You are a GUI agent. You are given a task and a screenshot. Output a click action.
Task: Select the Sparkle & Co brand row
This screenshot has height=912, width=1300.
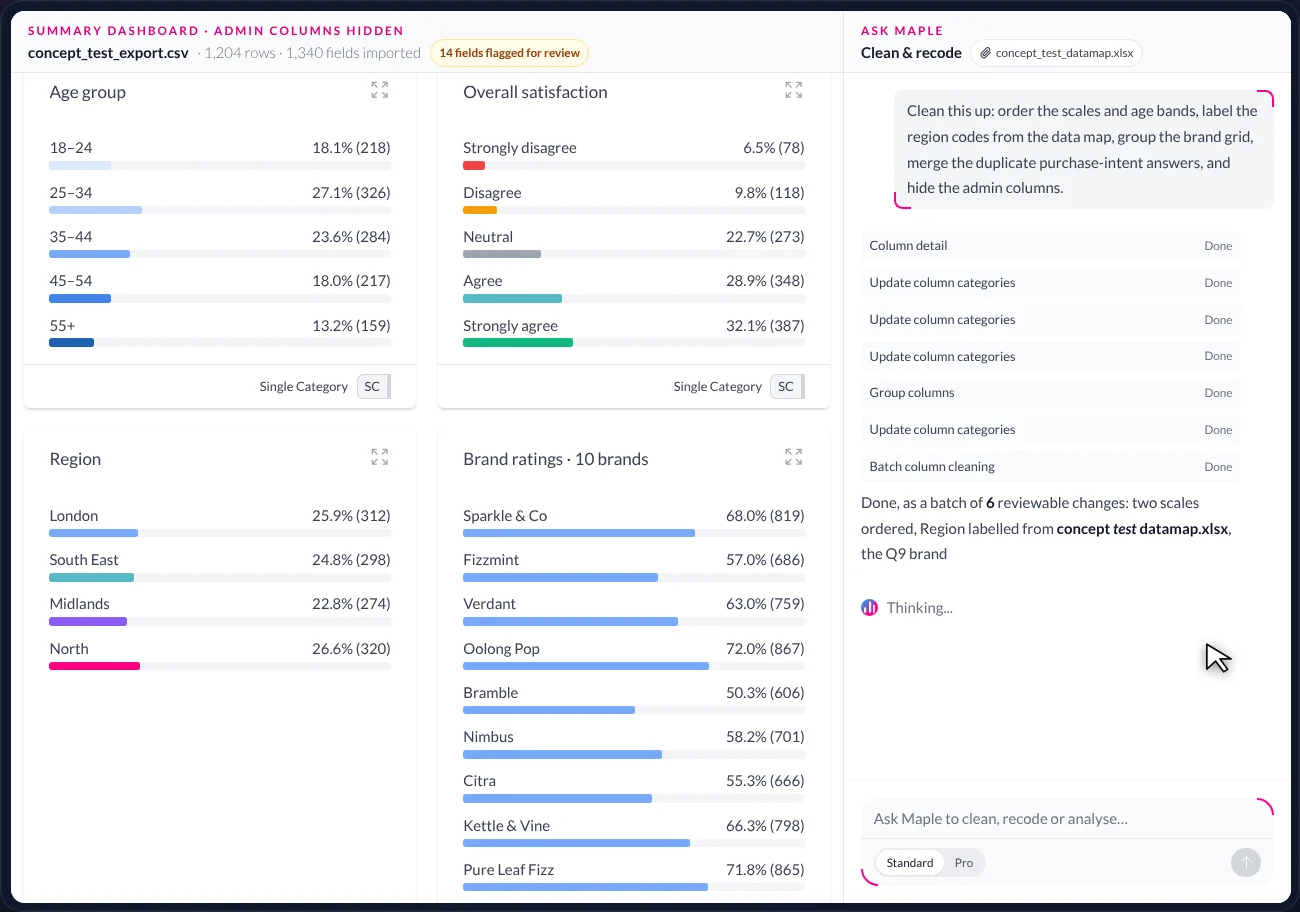(x=634, y=523)
